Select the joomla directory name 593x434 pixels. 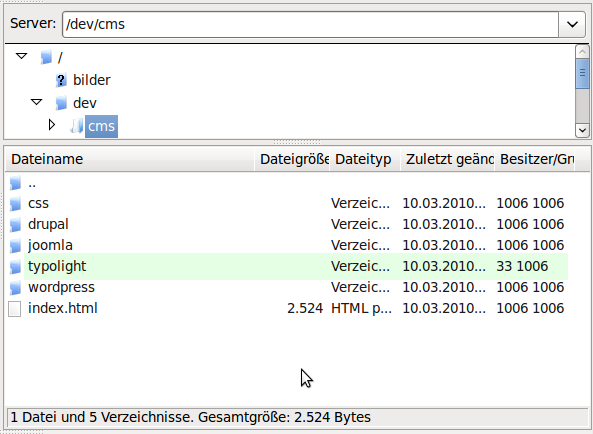pos(50,246)
